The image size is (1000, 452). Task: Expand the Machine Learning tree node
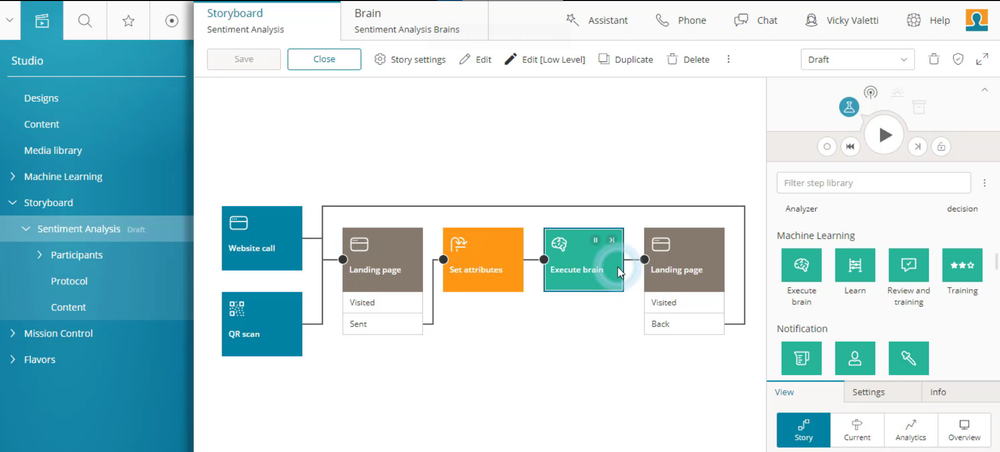click(13, 177)
